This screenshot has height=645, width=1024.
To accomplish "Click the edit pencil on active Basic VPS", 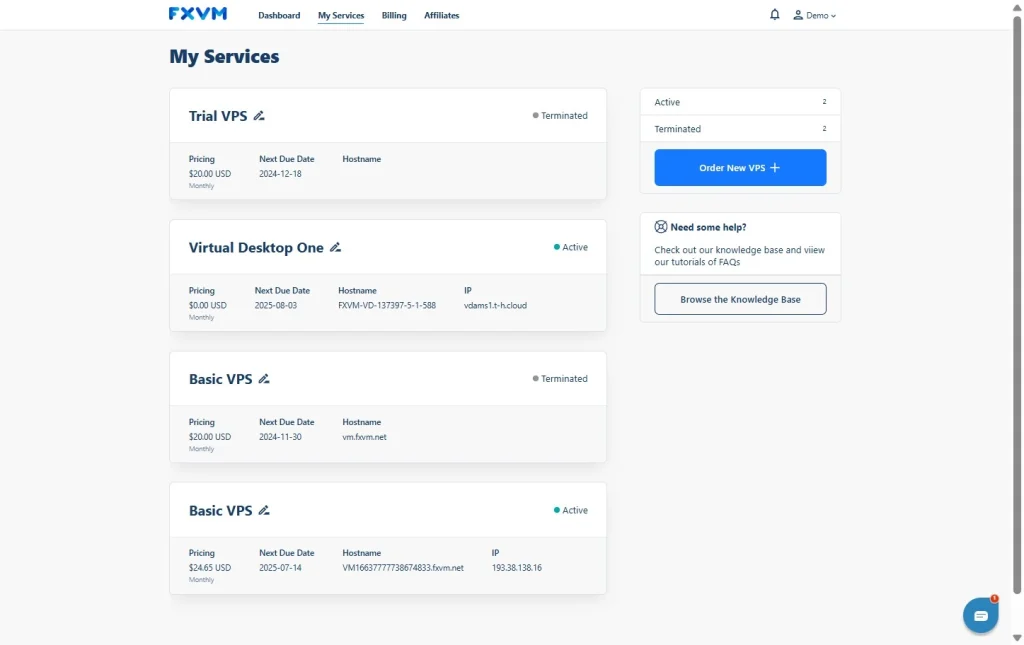I will click(264, 511).
